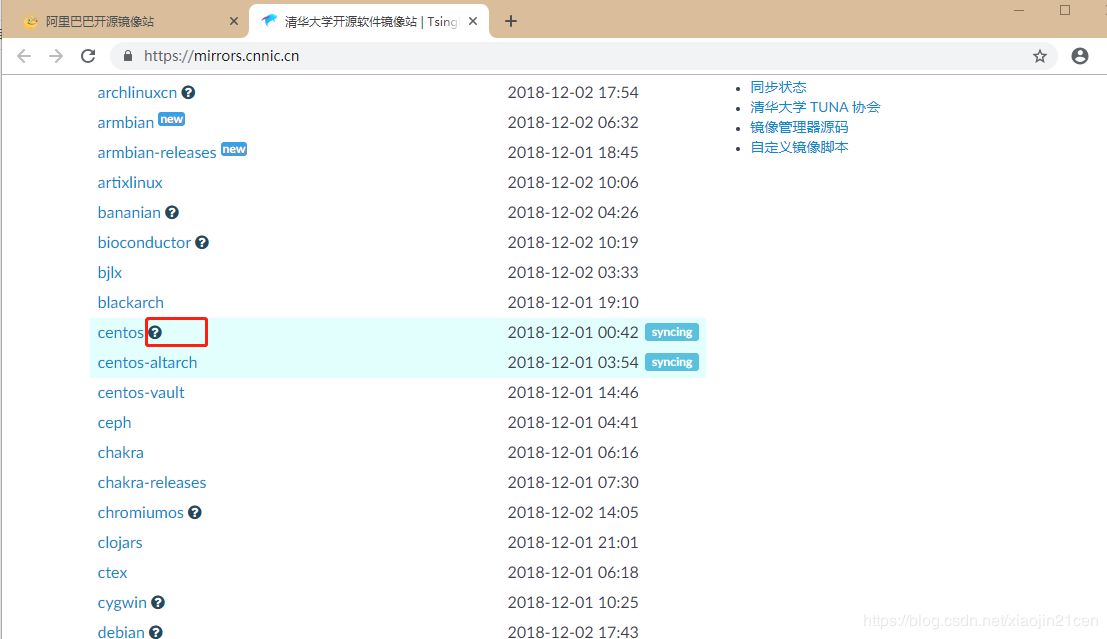
Task: Close the 阿里巴巴开源镜像站 tab
Action: [234, 21]
